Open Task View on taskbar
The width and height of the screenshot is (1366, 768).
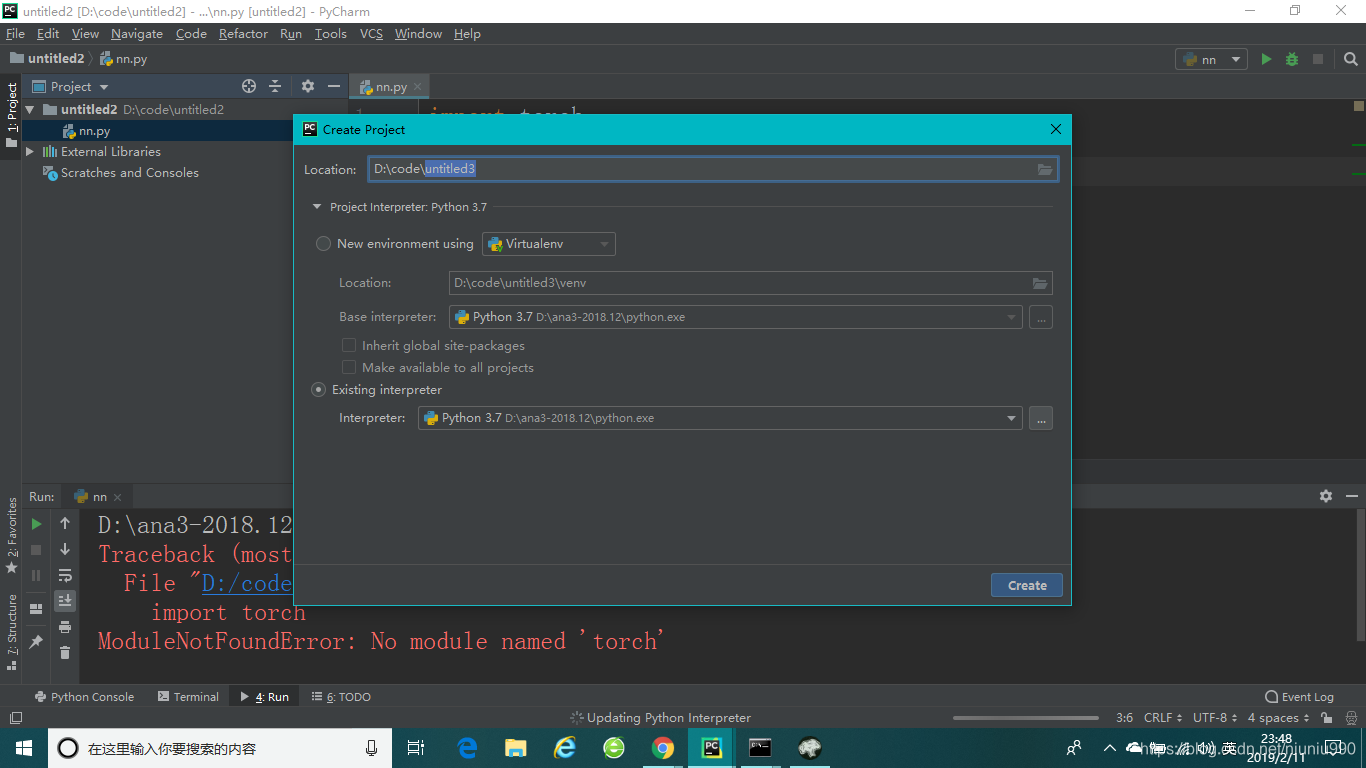point(417,748)
